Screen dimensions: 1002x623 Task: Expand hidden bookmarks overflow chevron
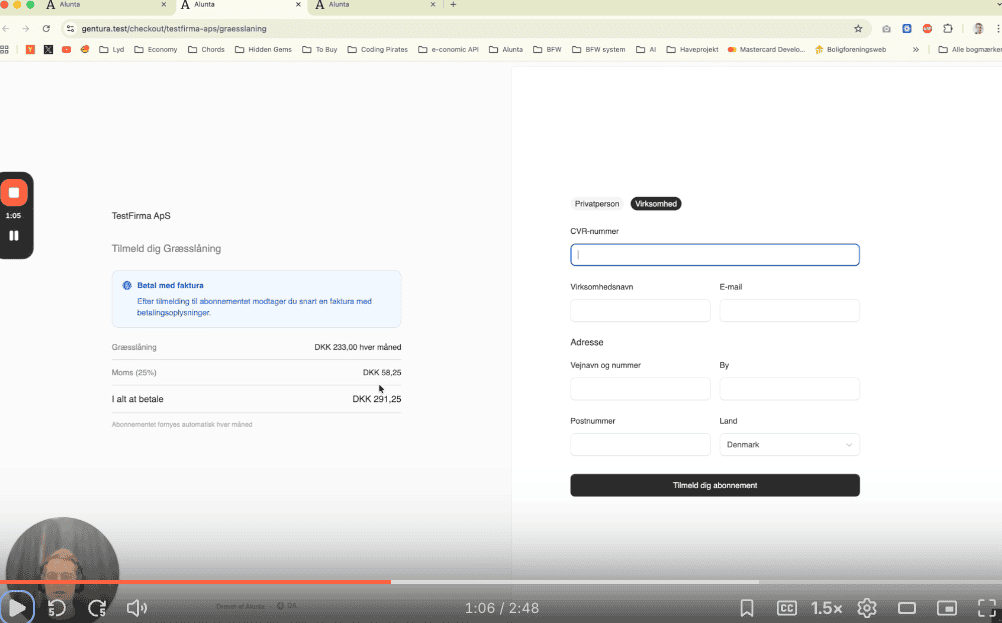point(915,49)
